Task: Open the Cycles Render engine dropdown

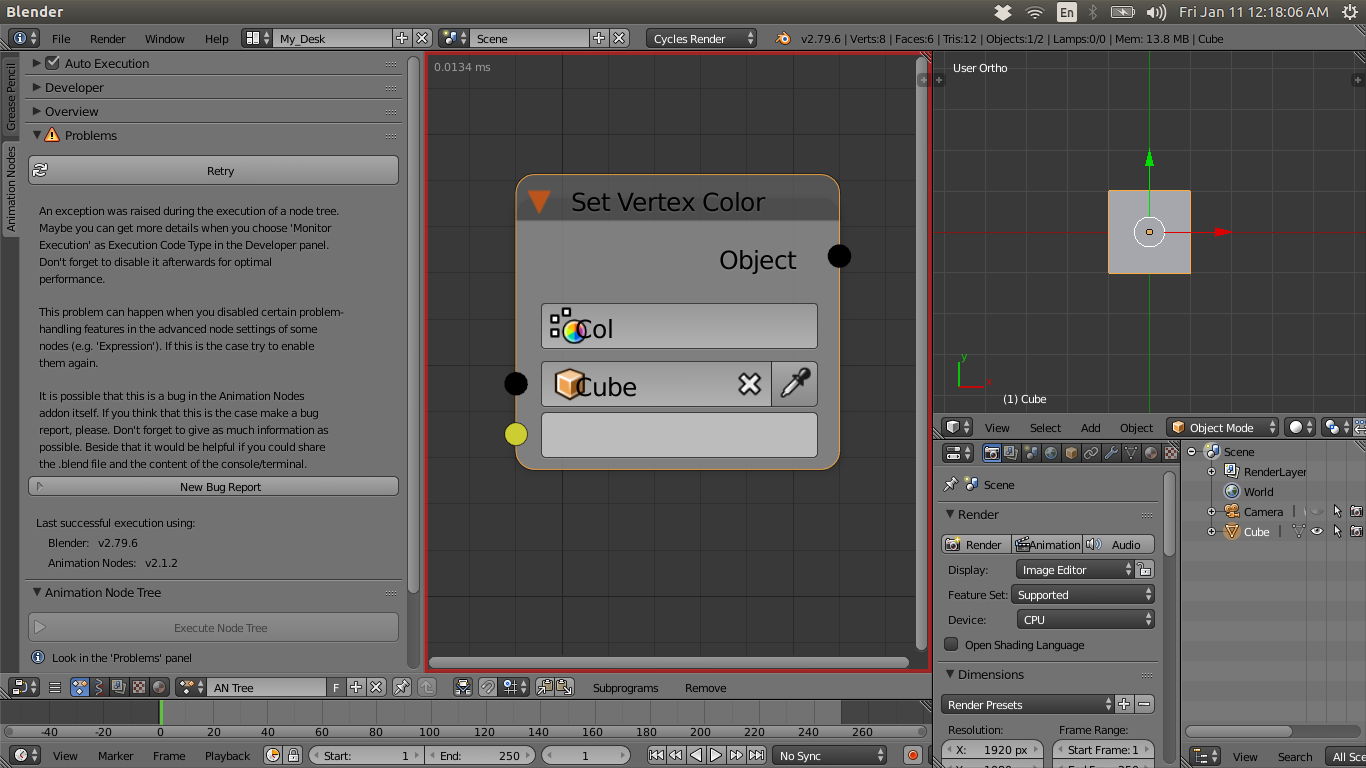Action: (x=701, y=38)
